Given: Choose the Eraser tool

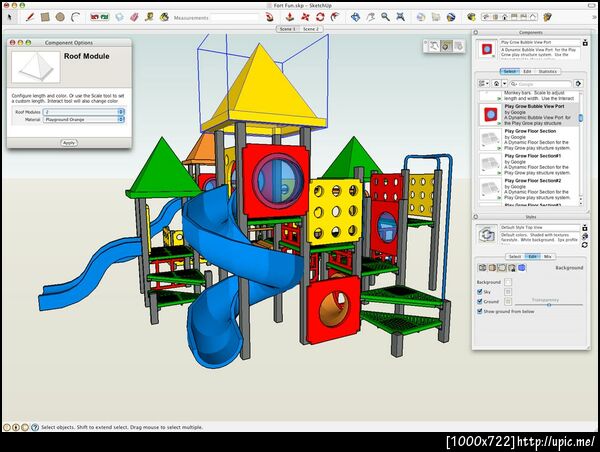Looking at the screenshot, I should pyautogui.click(x=134, y=17).
